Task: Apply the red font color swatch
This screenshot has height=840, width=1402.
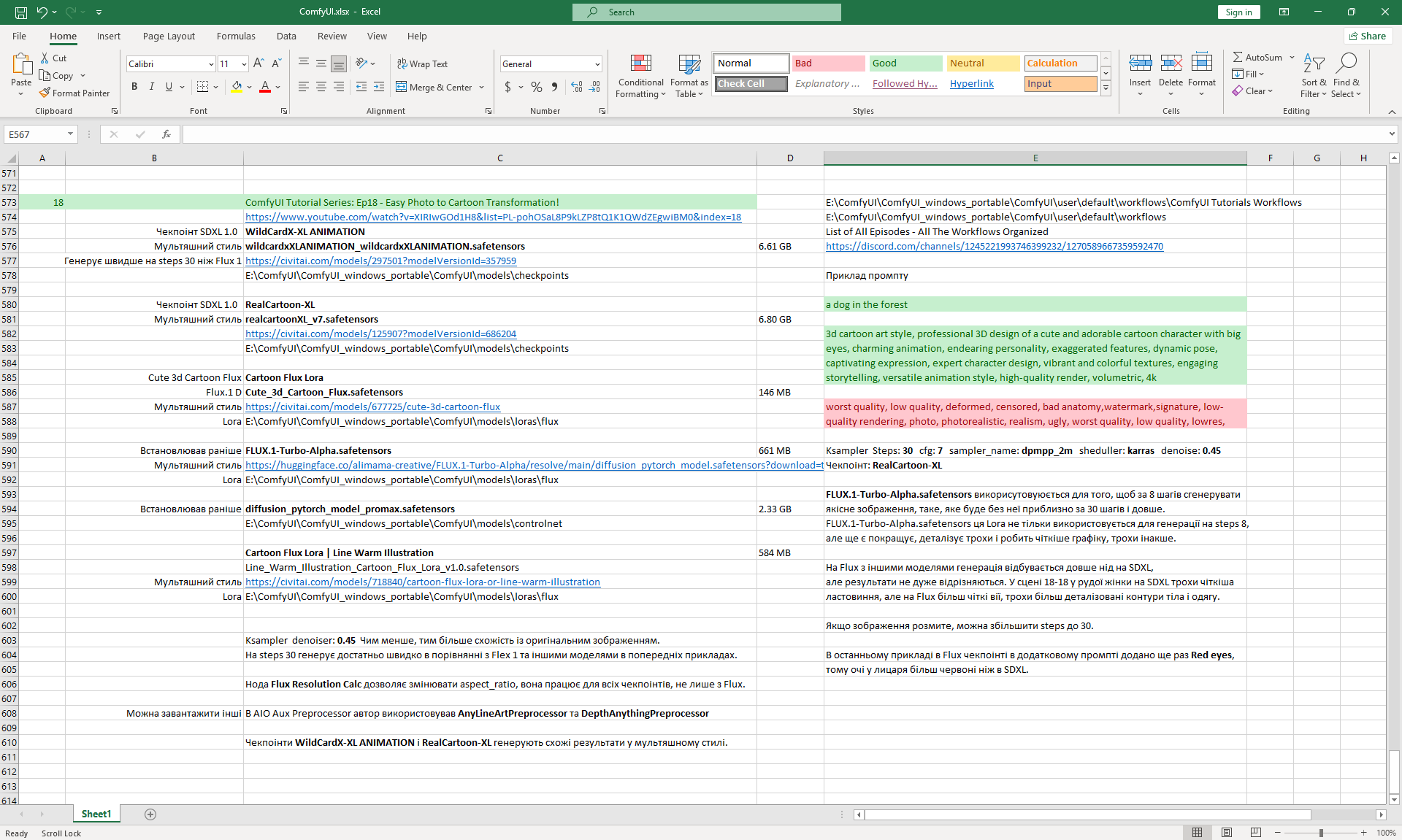Action: point(265,87)
